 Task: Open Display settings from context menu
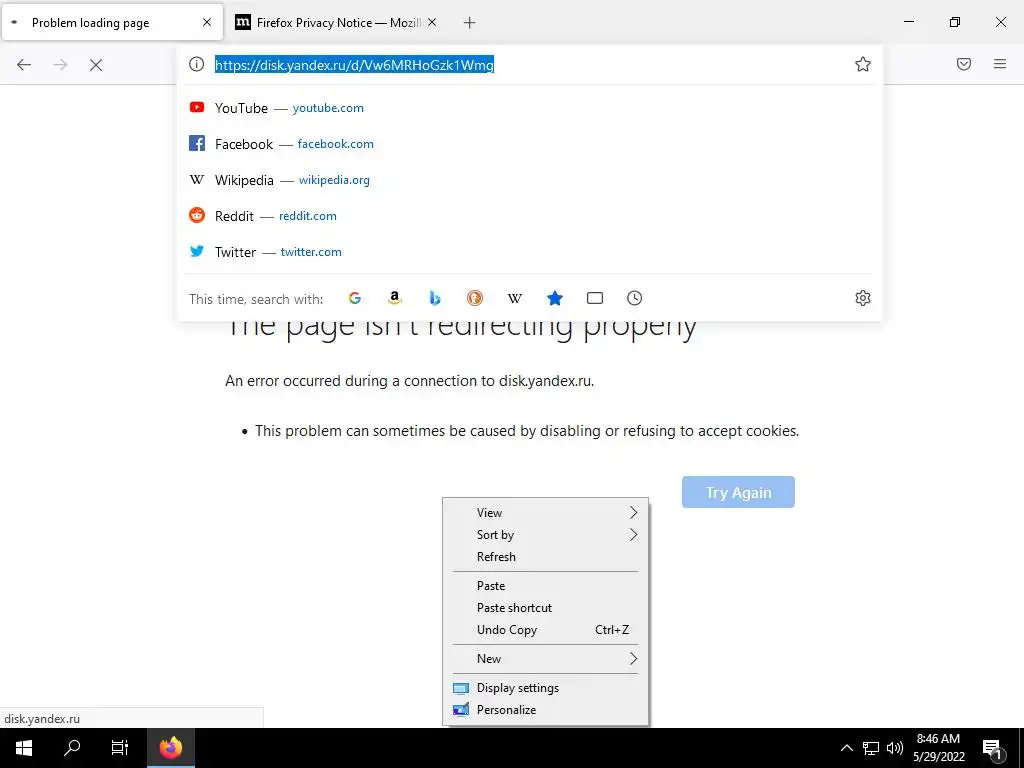[546, 688]
